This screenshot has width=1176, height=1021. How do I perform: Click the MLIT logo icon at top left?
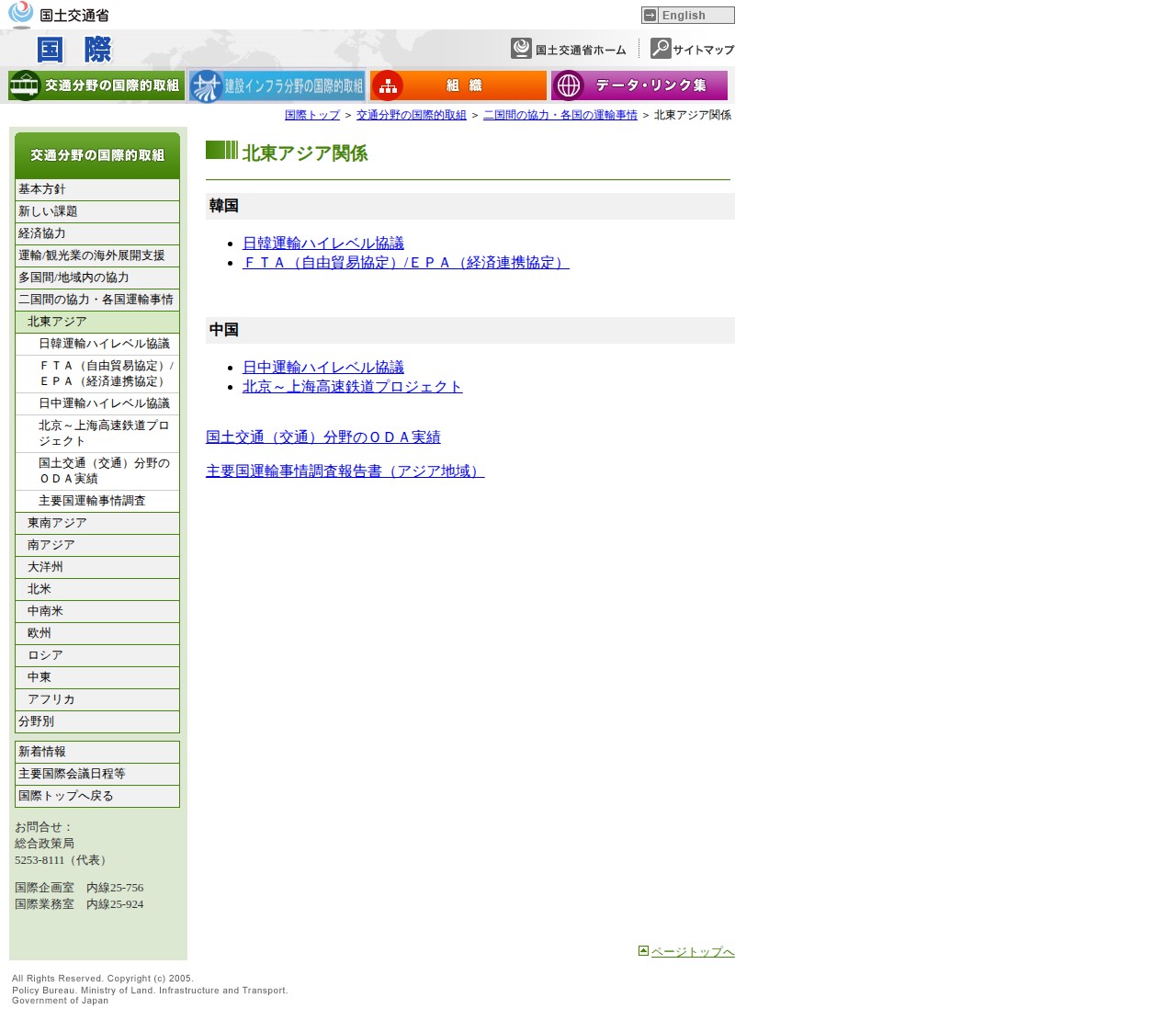(x=20, y=14)
